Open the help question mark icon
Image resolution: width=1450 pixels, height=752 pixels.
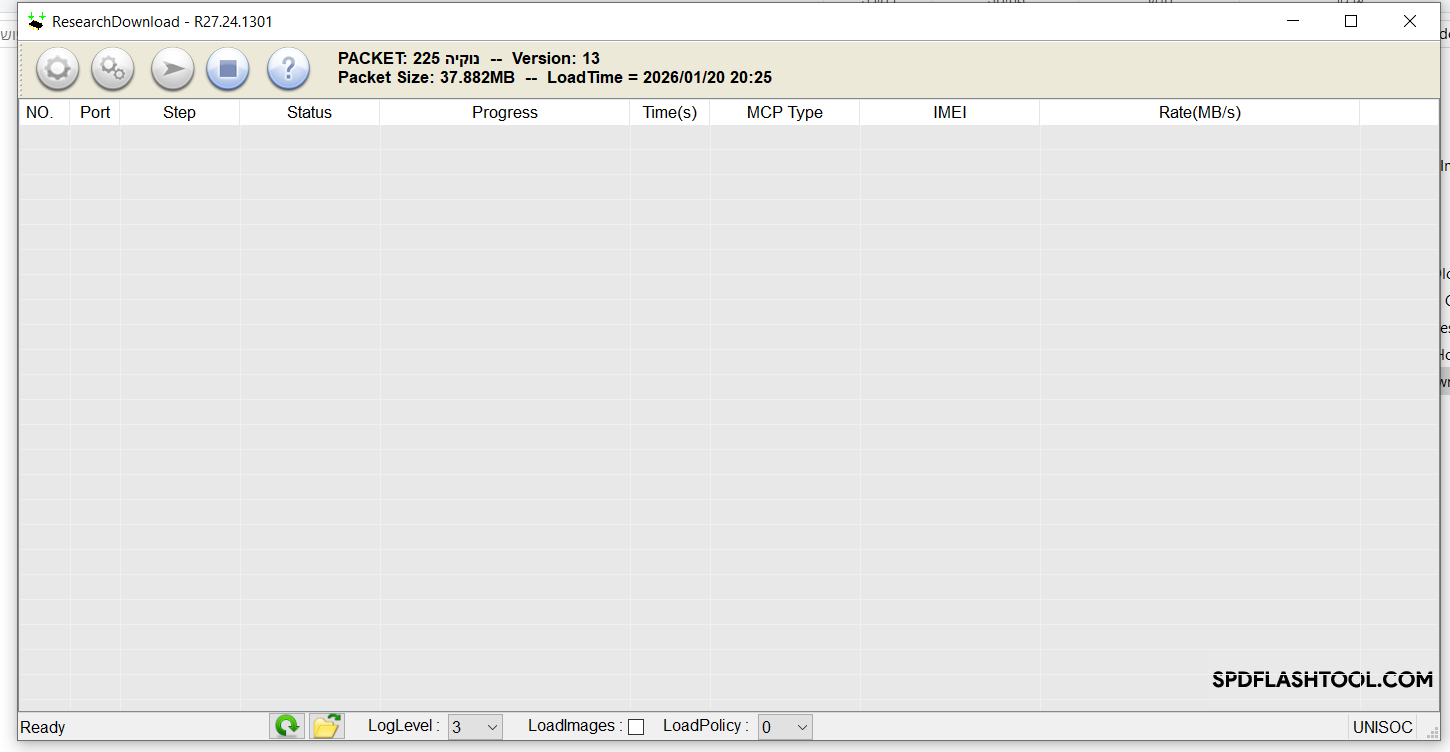point(288,69)
